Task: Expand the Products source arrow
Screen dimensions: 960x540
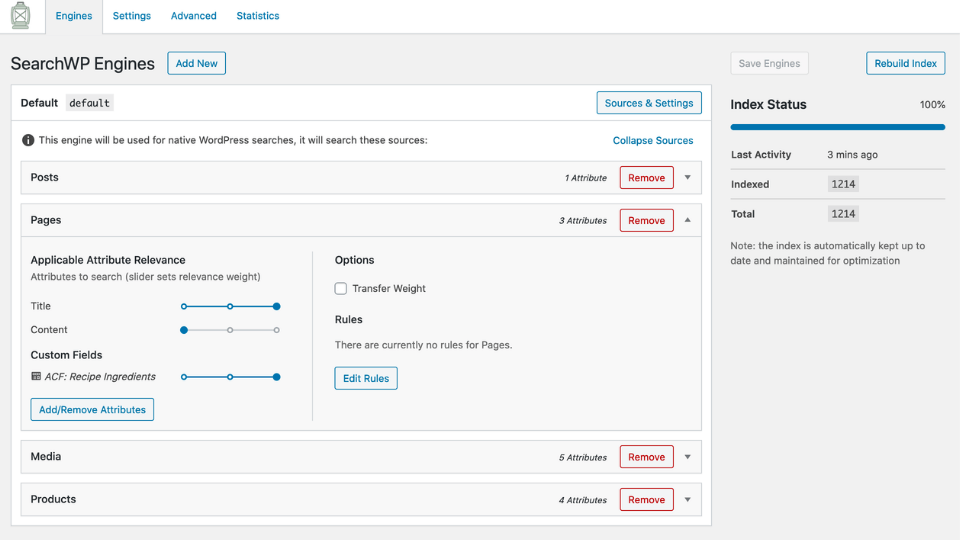Action: 688,500
